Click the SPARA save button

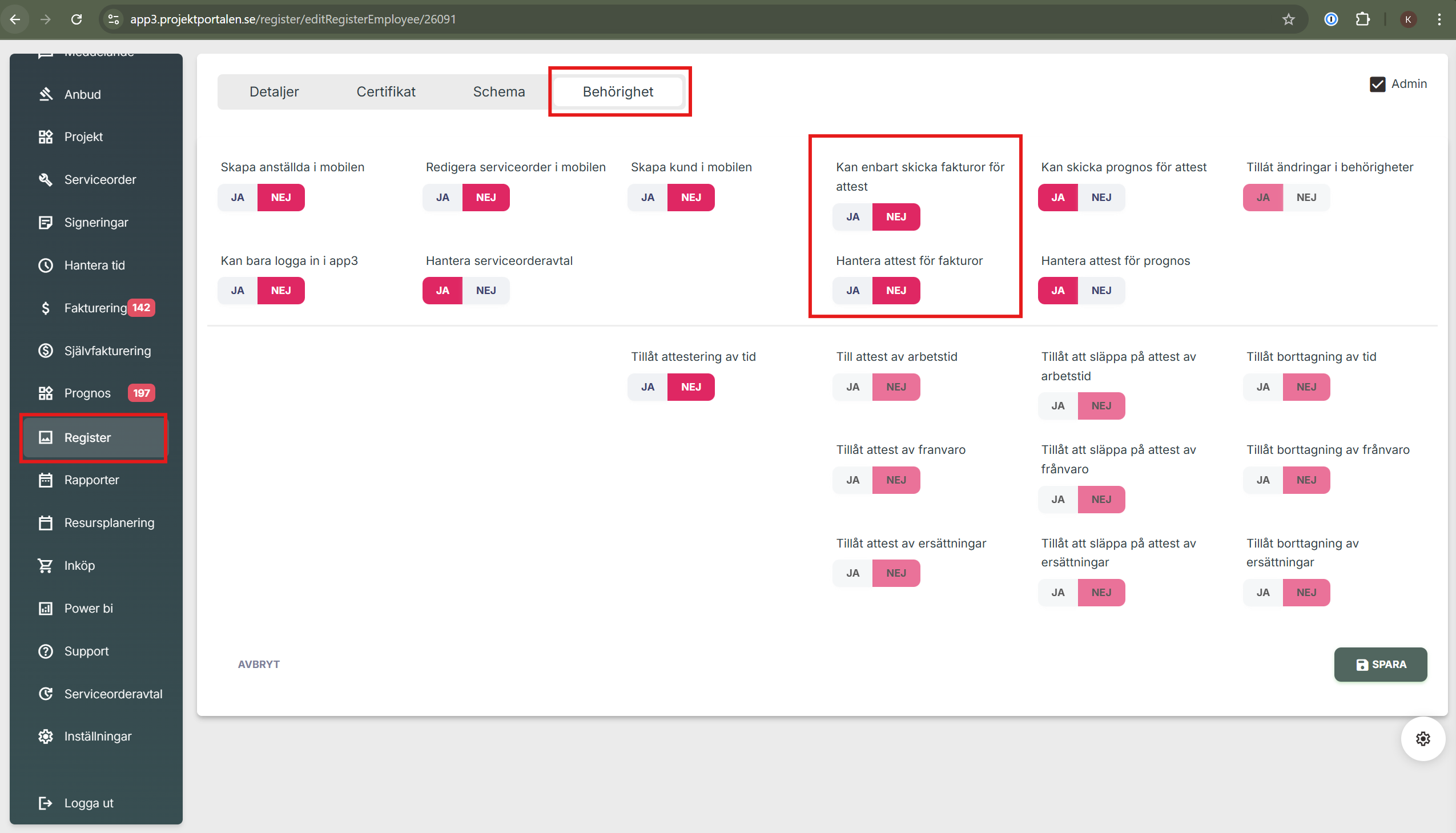(x=1381, y=664)
